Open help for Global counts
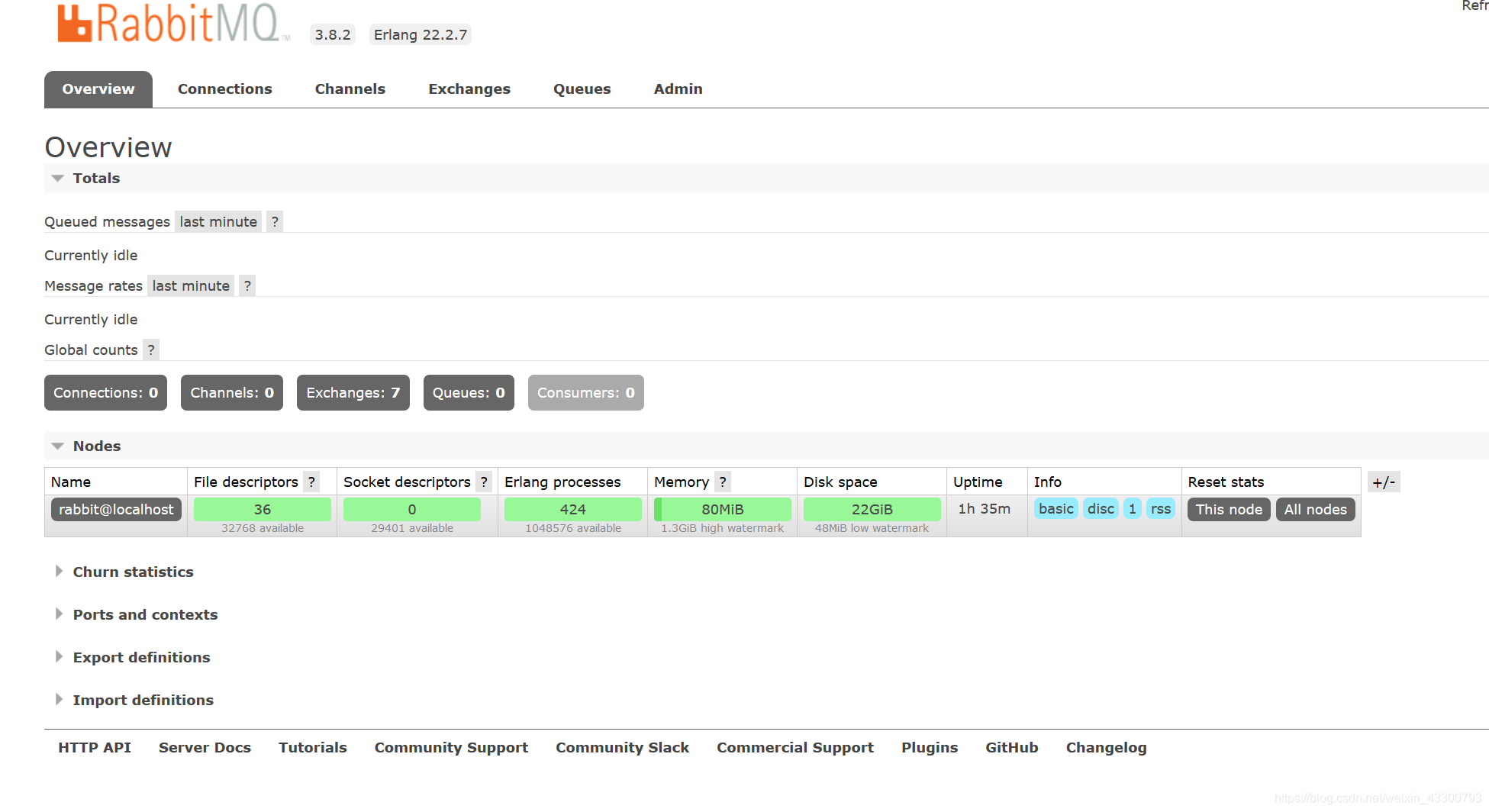This screenshot has width=1489, height=812. point(151,350)
